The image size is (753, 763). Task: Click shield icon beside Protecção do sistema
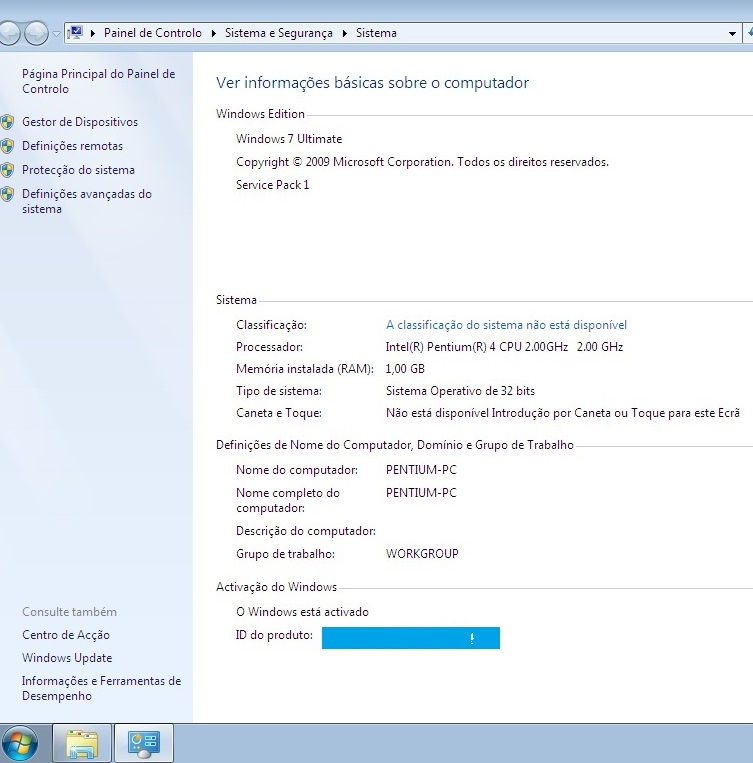pyautogui.click(x=7, y=169)
